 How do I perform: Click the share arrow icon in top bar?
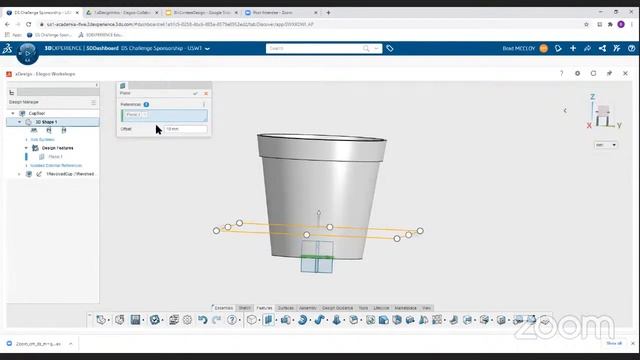(587, 49)
